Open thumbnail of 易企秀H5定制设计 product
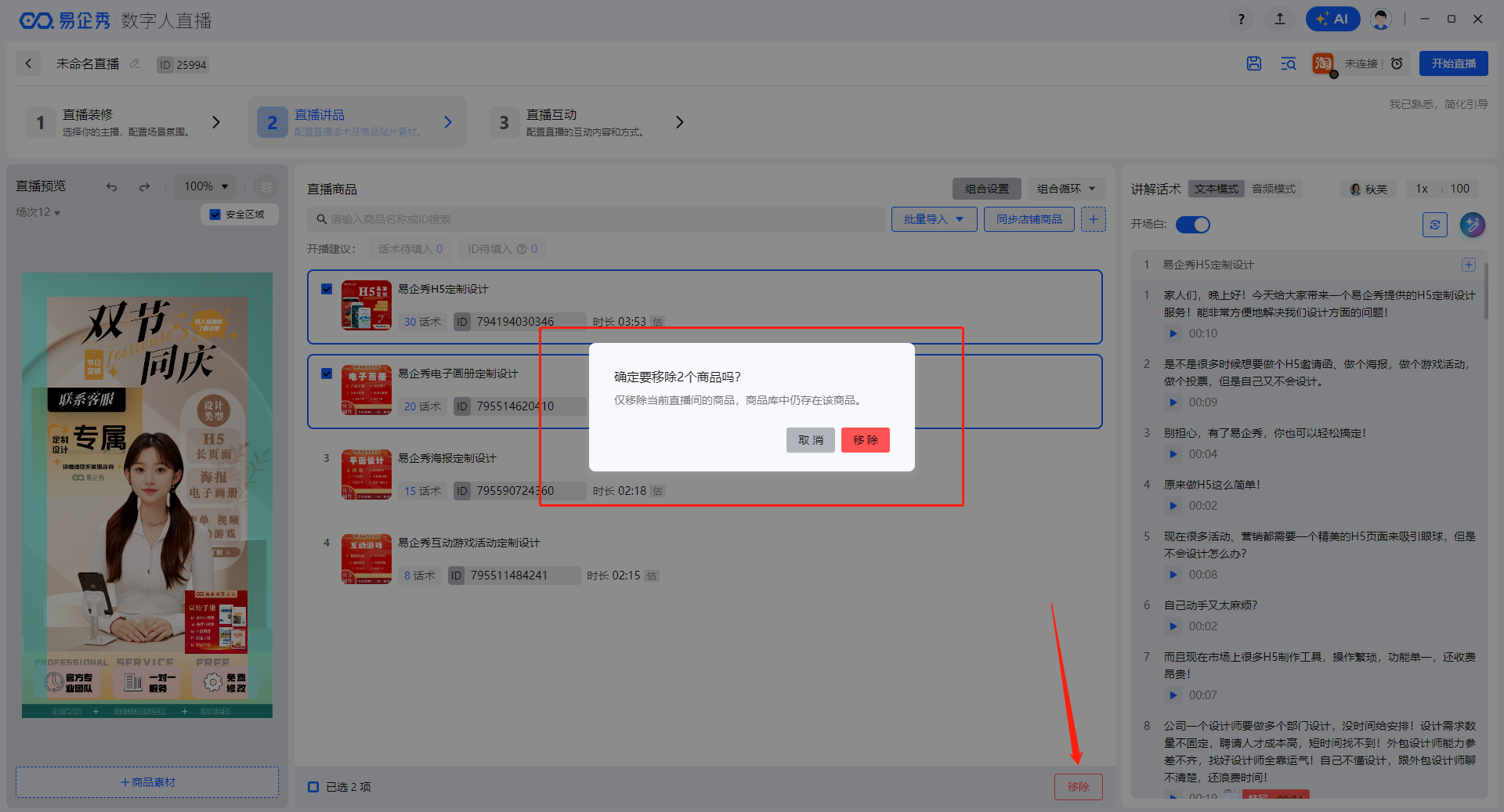The width and height of the screenshot is (1504, 812). pos(367,305)
